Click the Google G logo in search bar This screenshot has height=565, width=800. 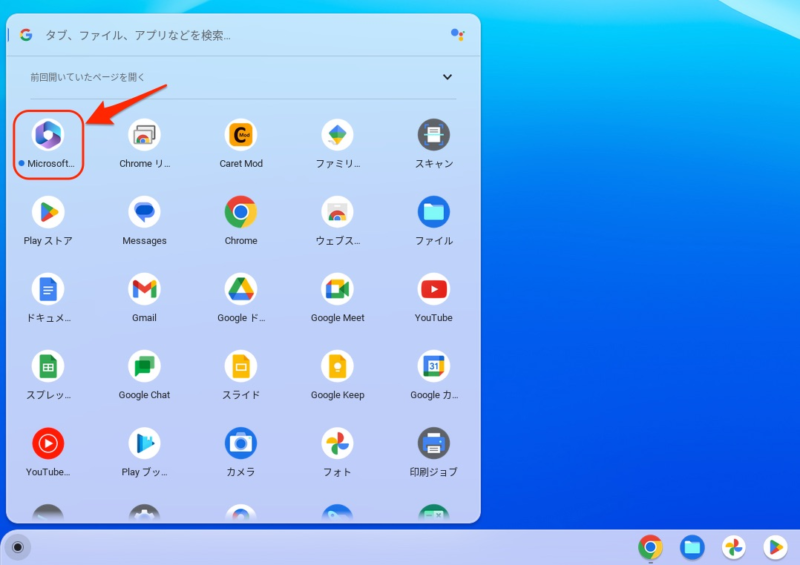pos(26,35)
